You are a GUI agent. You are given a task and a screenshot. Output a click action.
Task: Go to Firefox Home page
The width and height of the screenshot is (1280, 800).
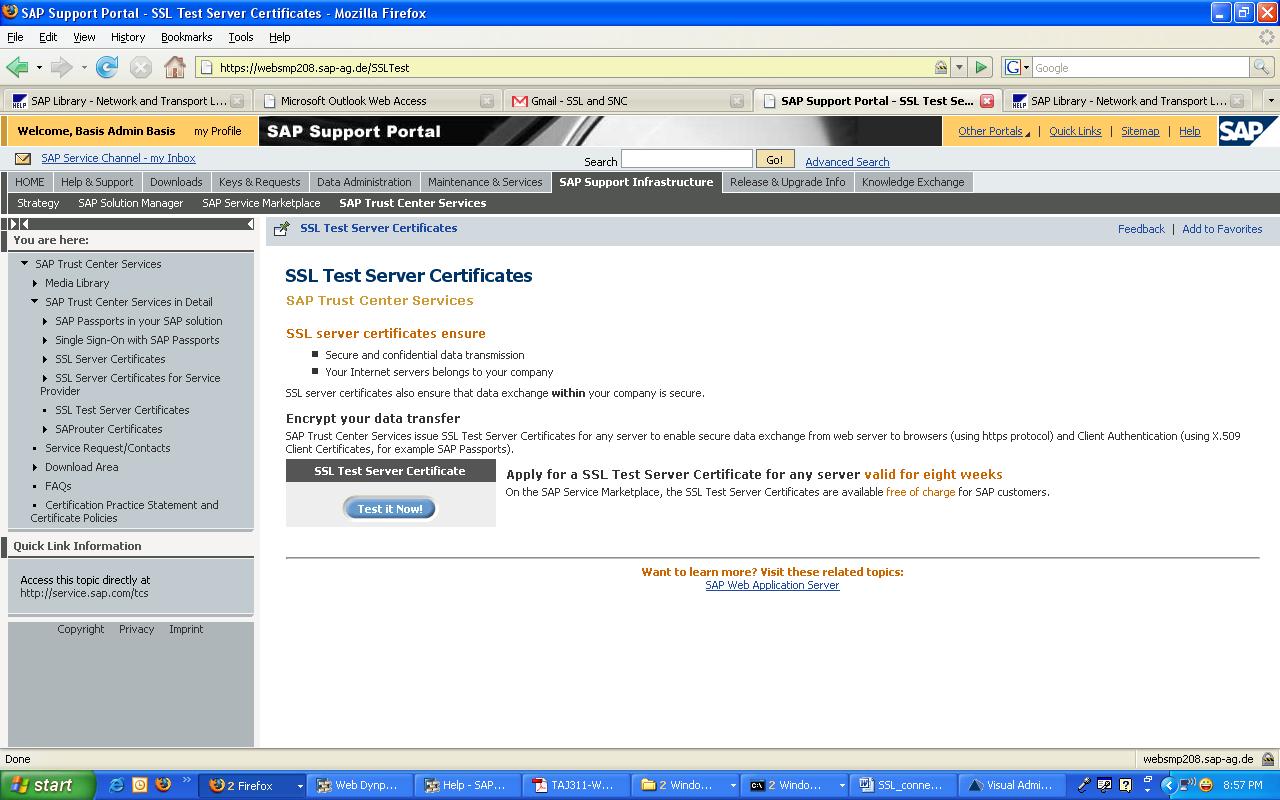click(x=175, y=67)
